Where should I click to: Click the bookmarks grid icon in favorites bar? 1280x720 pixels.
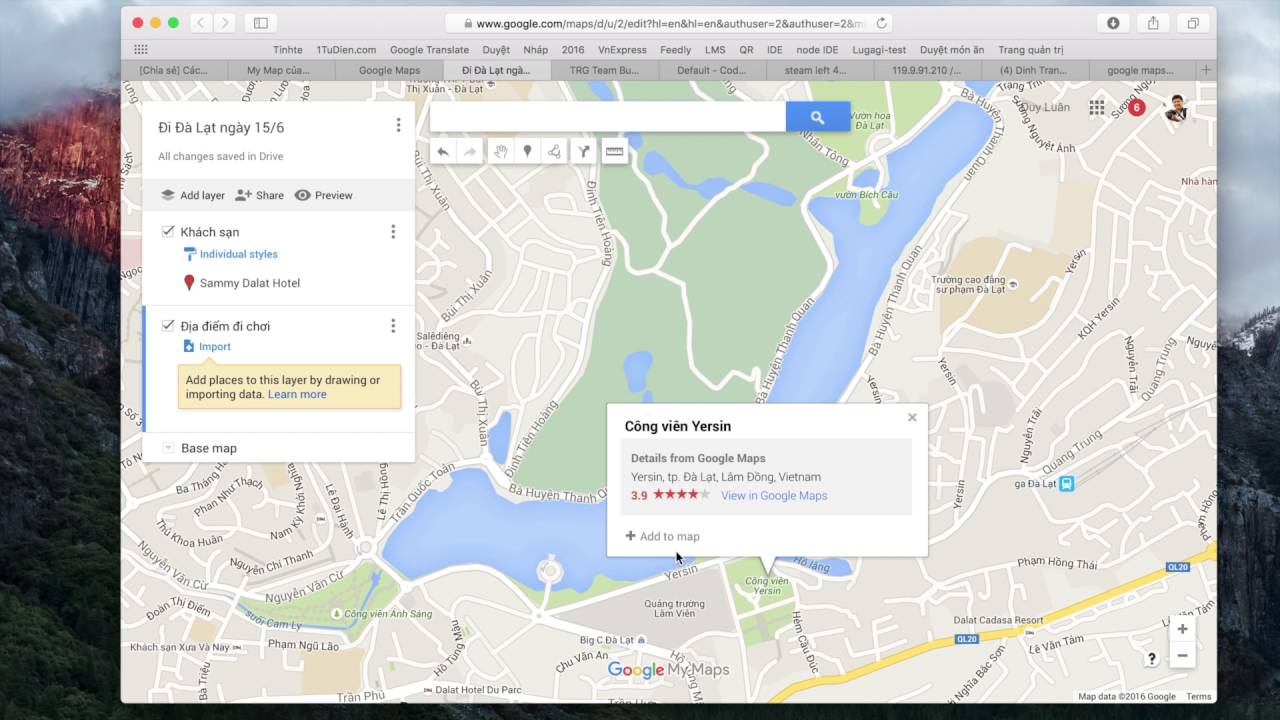[140, 50]
